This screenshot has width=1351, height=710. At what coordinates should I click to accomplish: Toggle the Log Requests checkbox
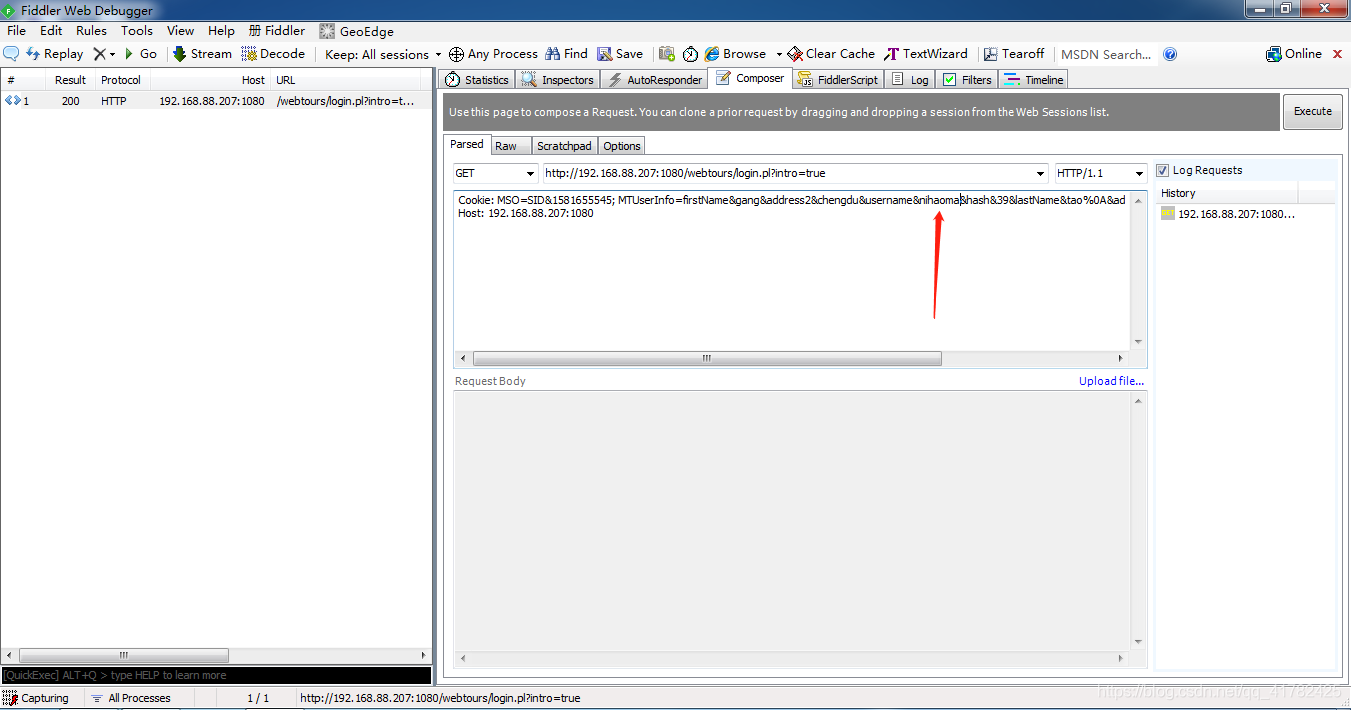click(x=1162, y=170)
